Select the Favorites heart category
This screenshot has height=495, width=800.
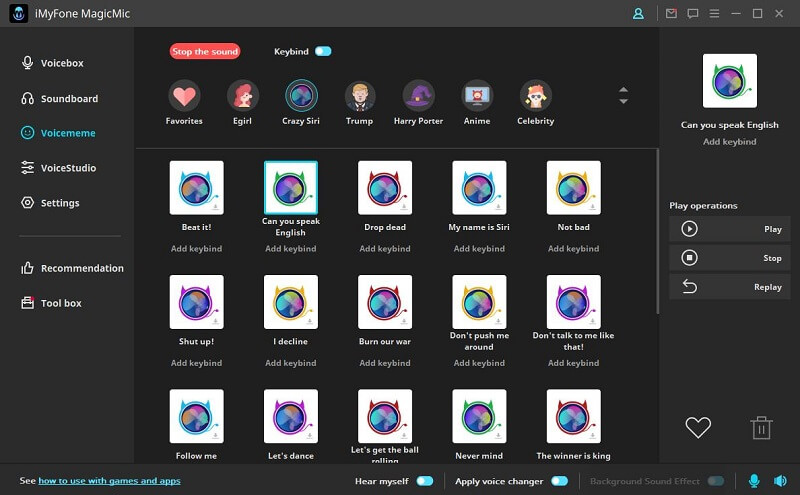pos(184,95)
